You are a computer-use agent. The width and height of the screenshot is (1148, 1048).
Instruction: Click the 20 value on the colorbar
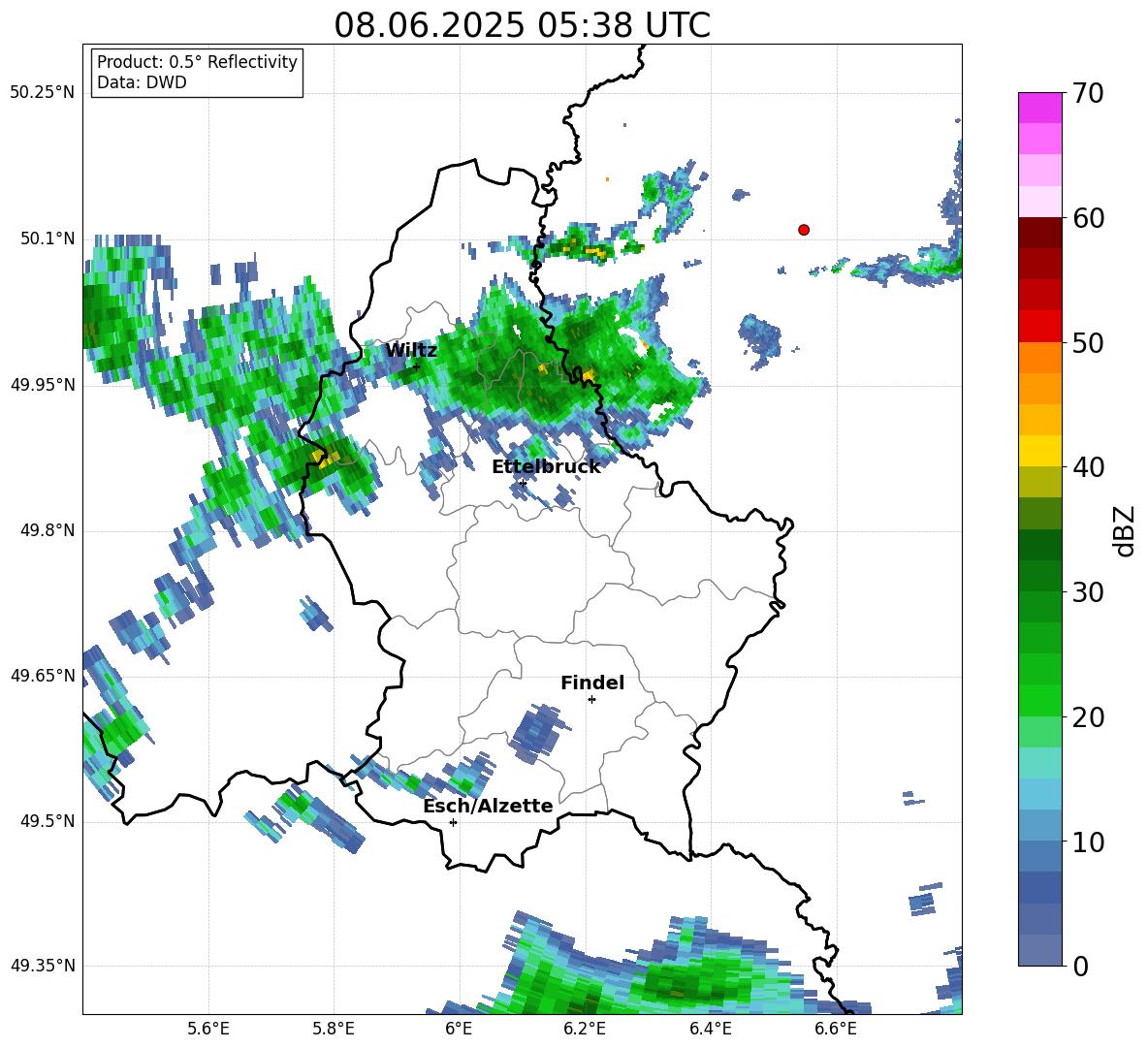point(1087,717)
